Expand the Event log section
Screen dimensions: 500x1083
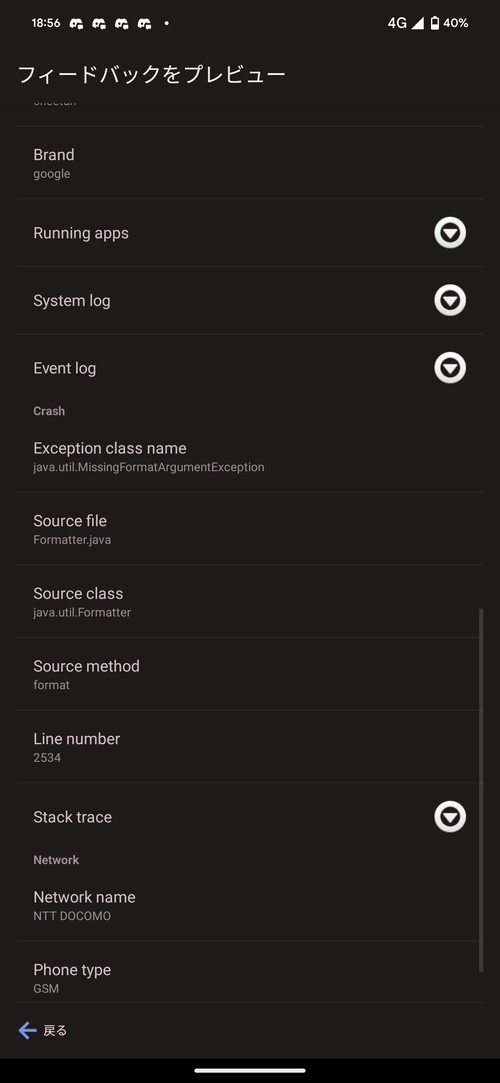(x=450, y=367)
